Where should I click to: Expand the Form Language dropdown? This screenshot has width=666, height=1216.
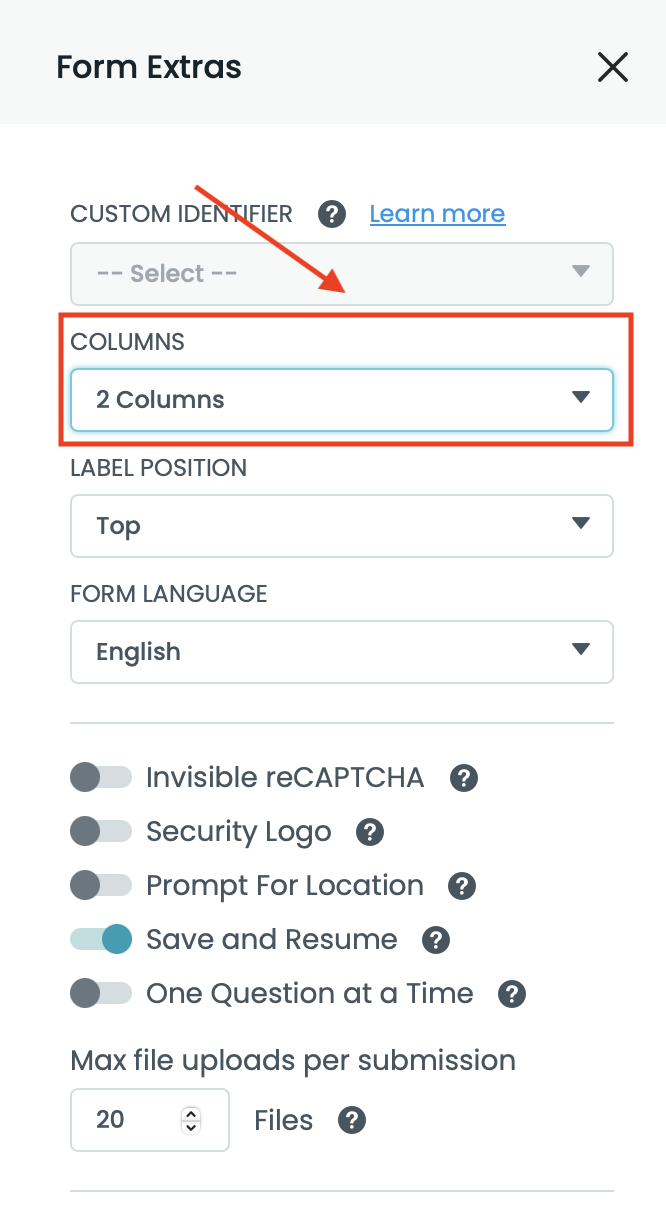click(x=341, y=652)
